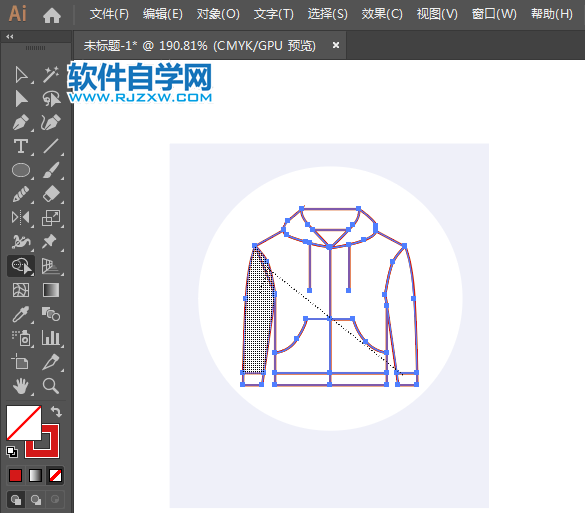The width and height of the screenshot is (585, 513).
Task: Select the Type tool
Action: [21, 146]
